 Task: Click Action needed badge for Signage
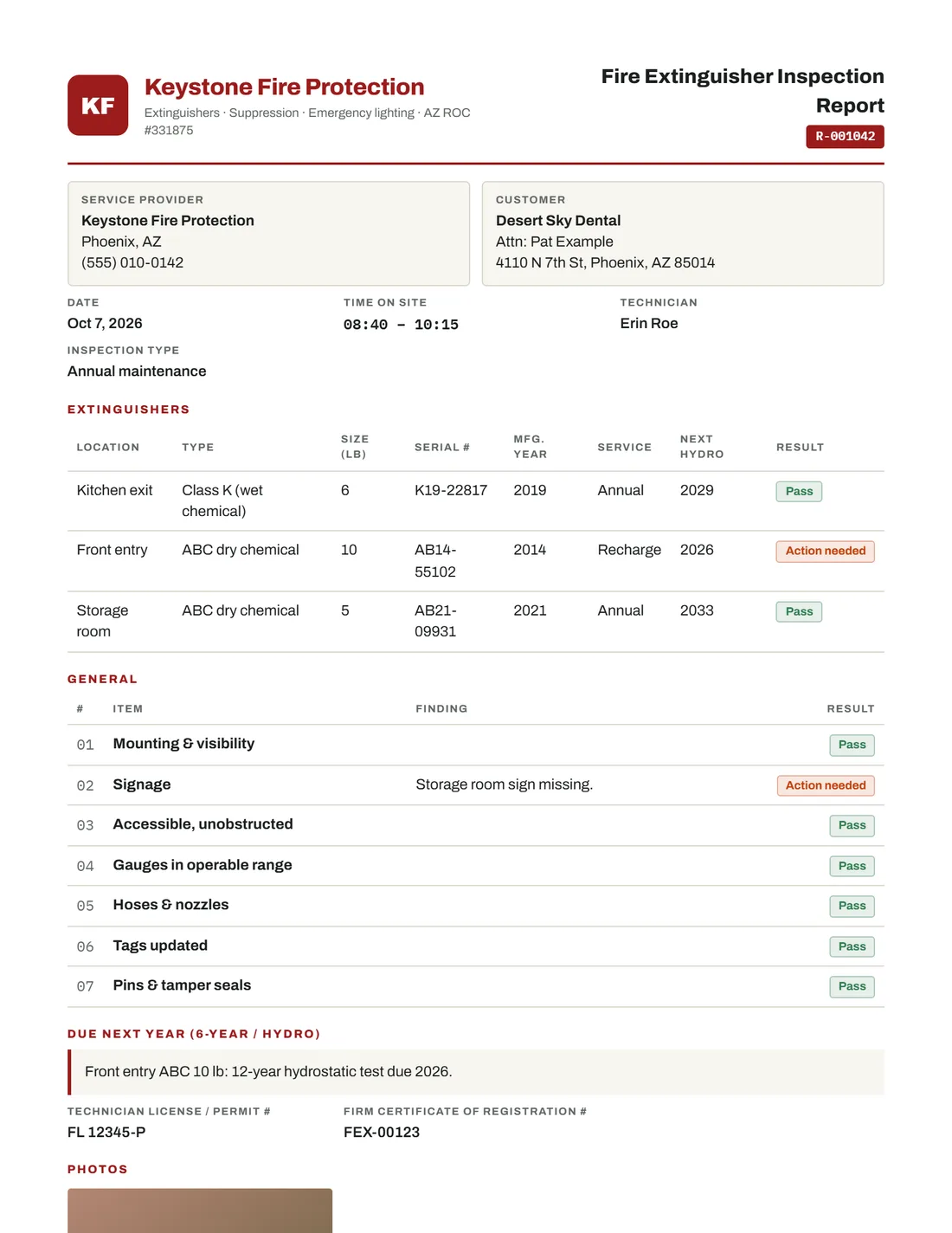tap(826, 785)
